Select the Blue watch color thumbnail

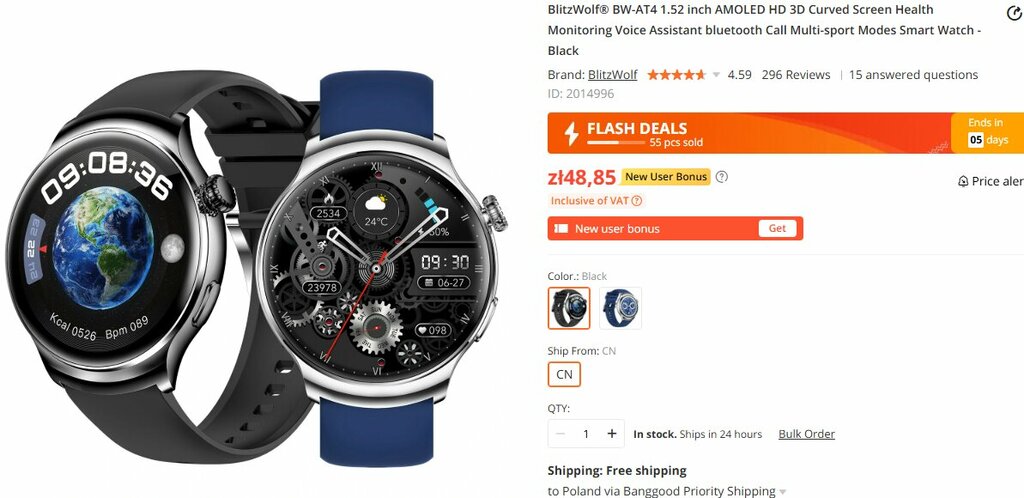tap(620, 308)
